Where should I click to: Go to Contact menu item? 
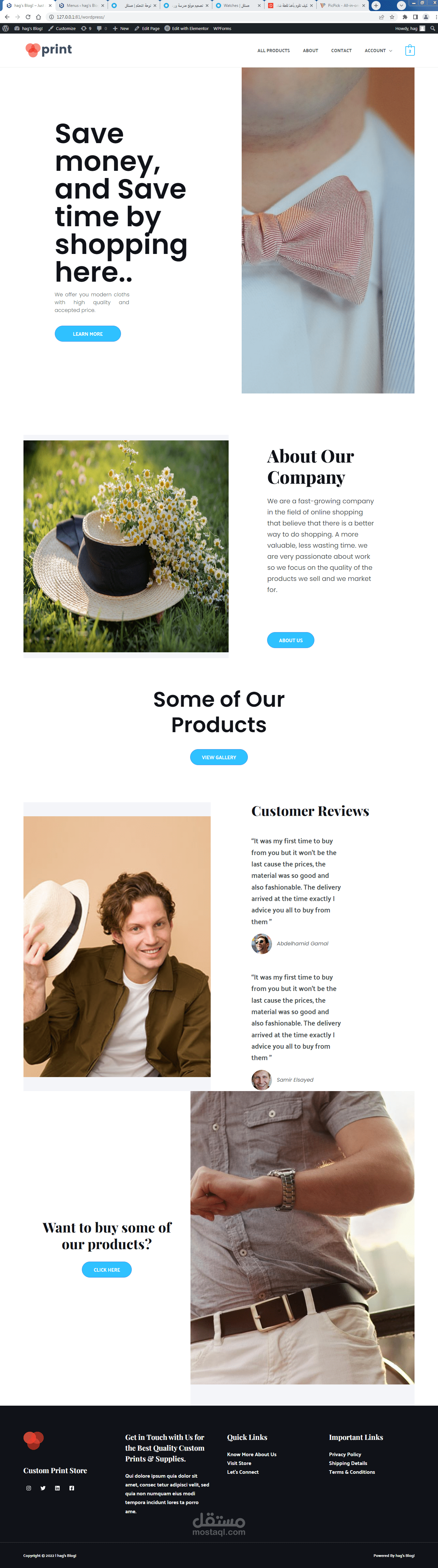coord(341,51)
